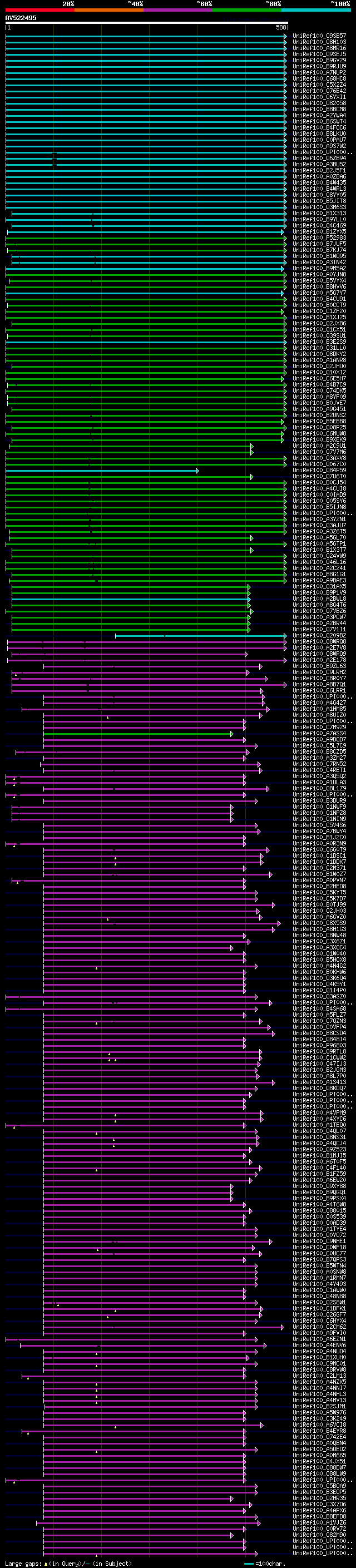Open hit UniRef100_A7ASS4
Screen dimensions: 356x1568
(319, 733)
